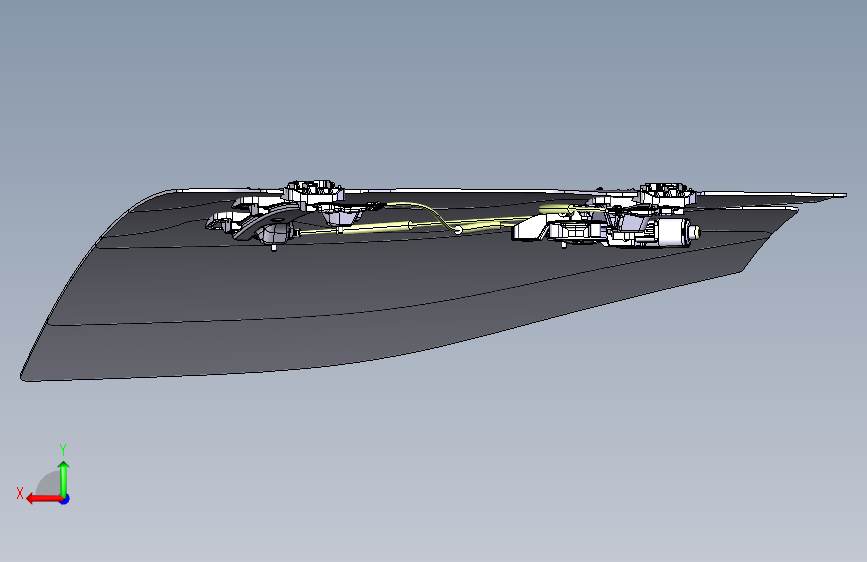
Task: Select the gray XY plane arc on triad
Action: (x=49, y=483)
